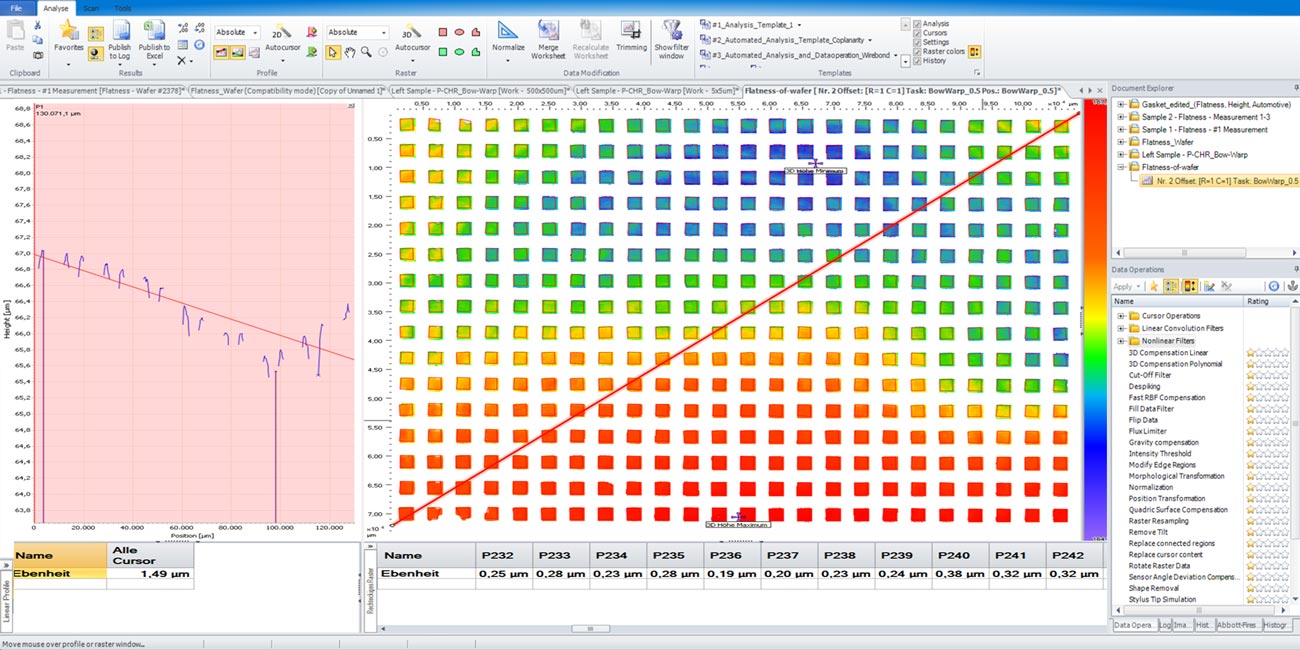Select the red ellipse cursor shape

[460, 32]
